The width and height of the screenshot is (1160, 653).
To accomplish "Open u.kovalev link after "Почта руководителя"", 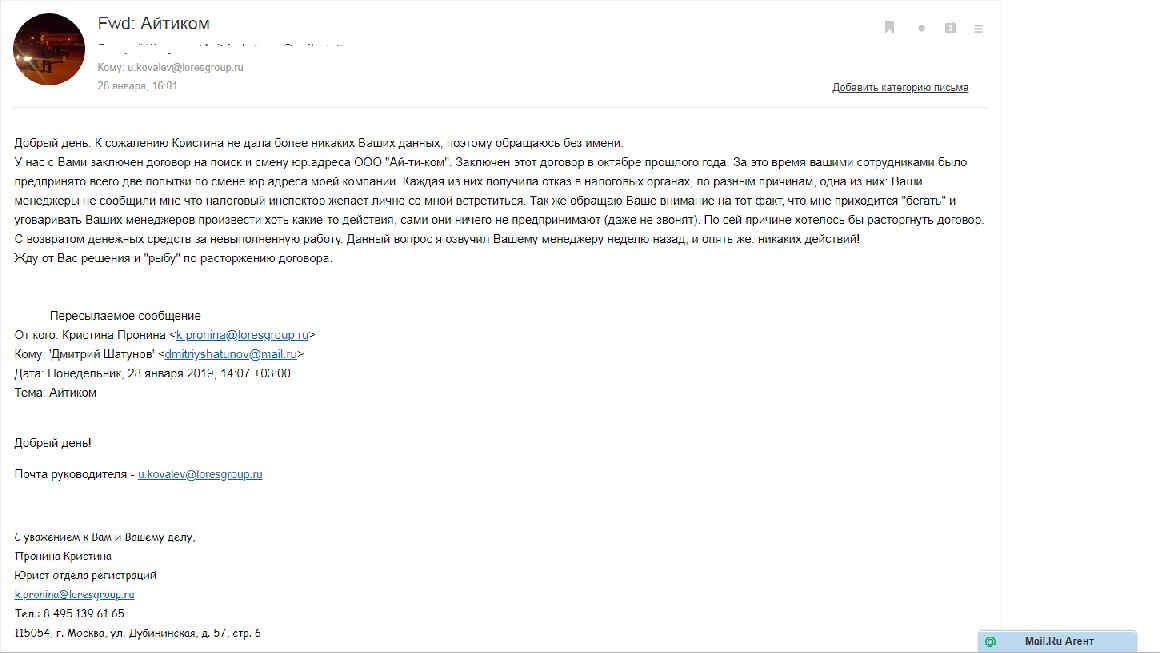I will [200, 474].
